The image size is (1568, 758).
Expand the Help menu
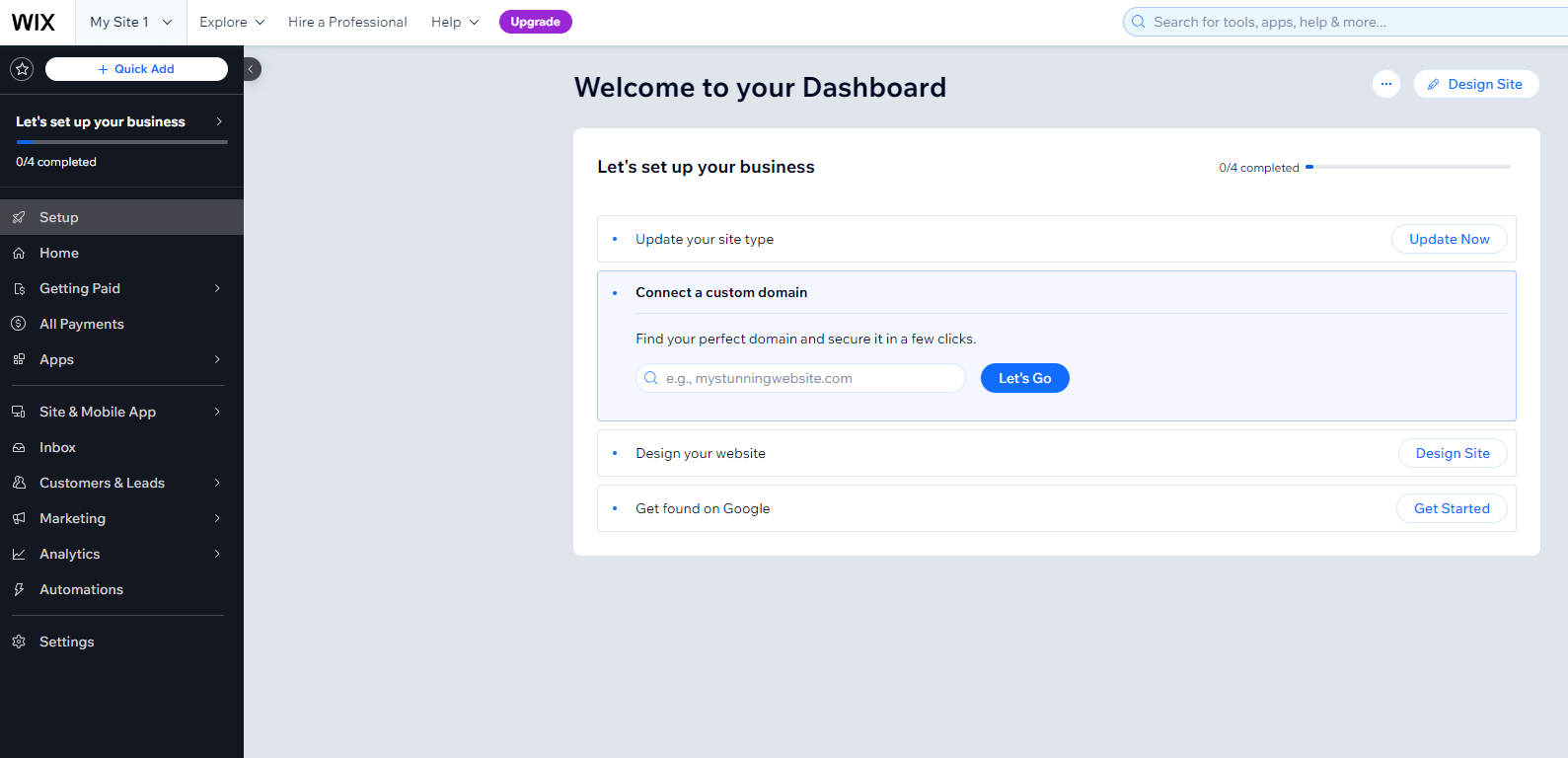point(455,22)
